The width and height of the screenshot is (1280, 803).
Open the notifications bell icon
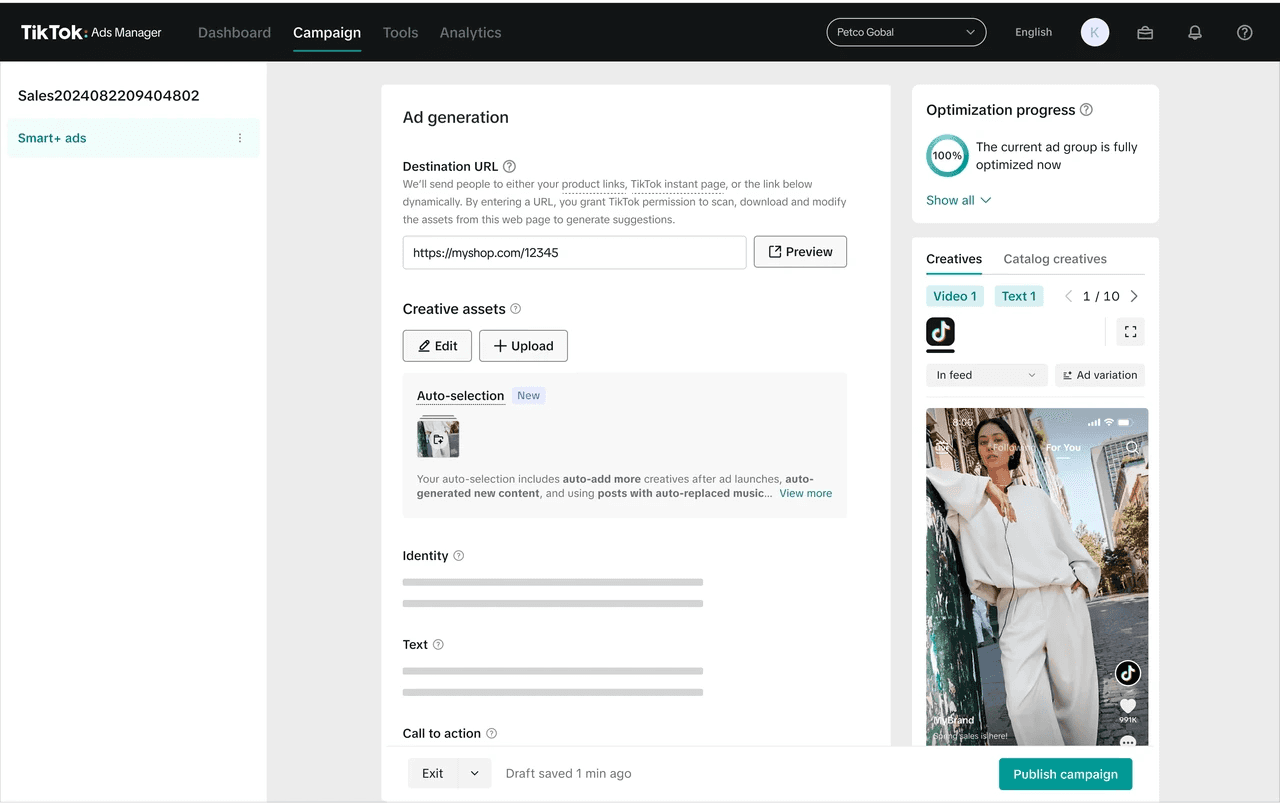click(1195, 32)
